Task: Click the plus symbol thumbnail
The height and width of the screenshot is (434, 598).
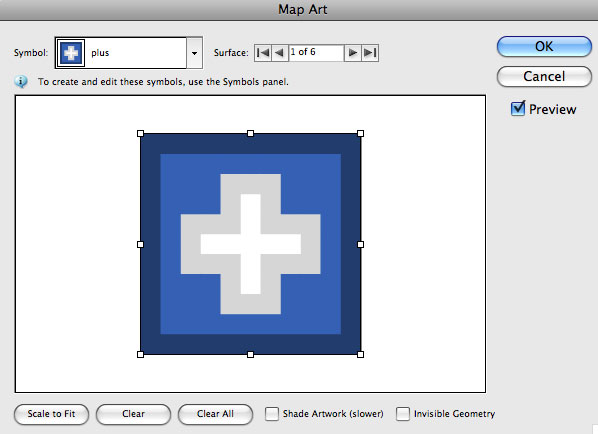Action: point(71,53)
